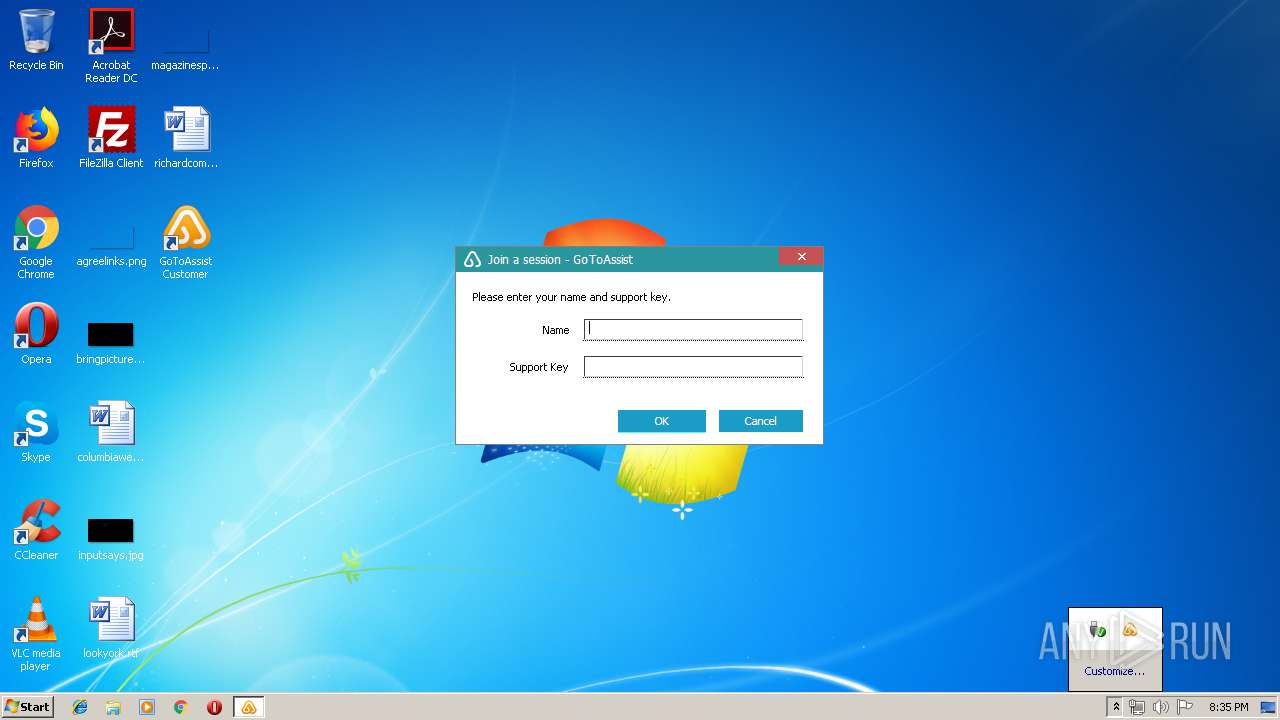Close the Join a session dialog
This screenshot has width=1280, height=720.
801,257
